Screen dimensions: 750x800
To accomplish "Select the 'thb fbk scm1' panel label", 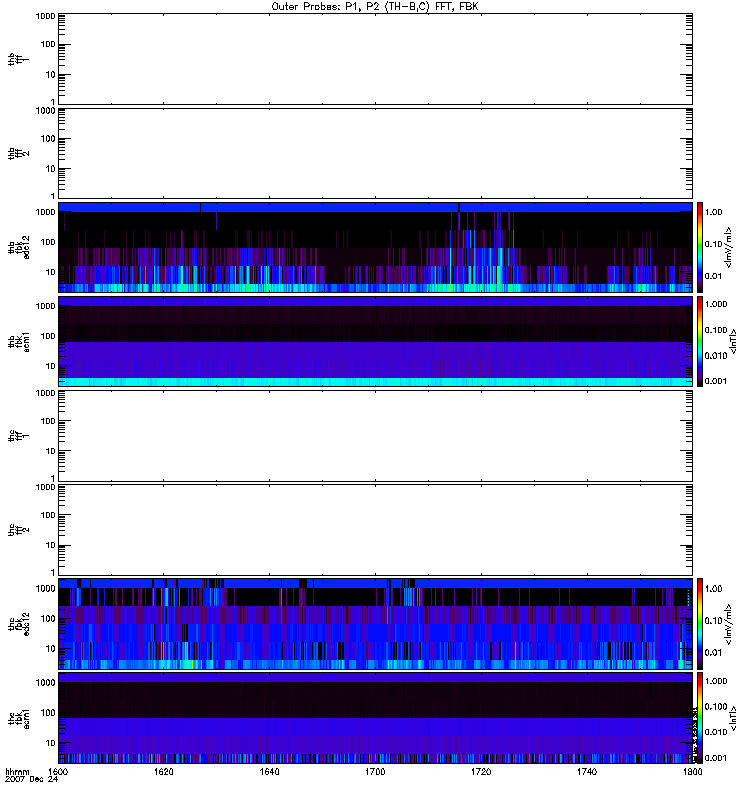I will pos(18,341).
